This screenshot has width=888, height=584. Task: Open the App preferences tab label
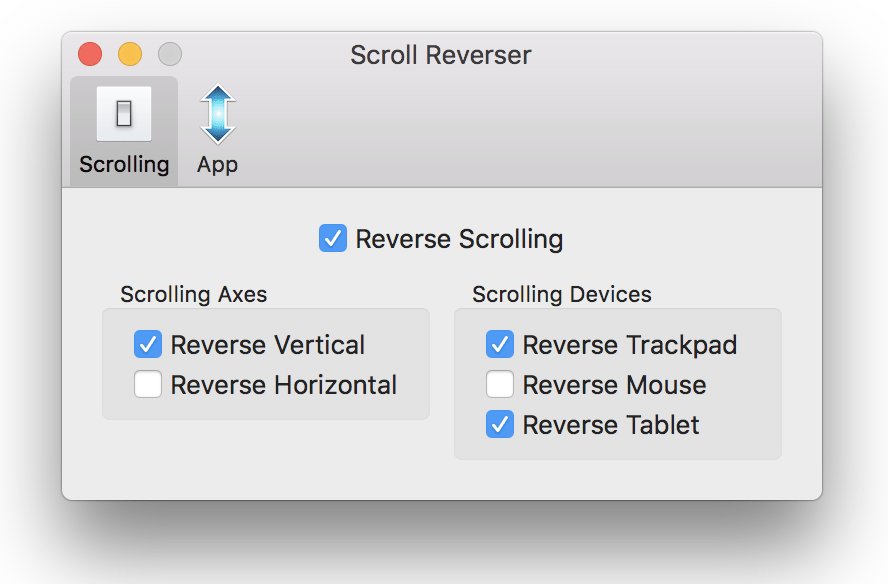coord(217,165)
